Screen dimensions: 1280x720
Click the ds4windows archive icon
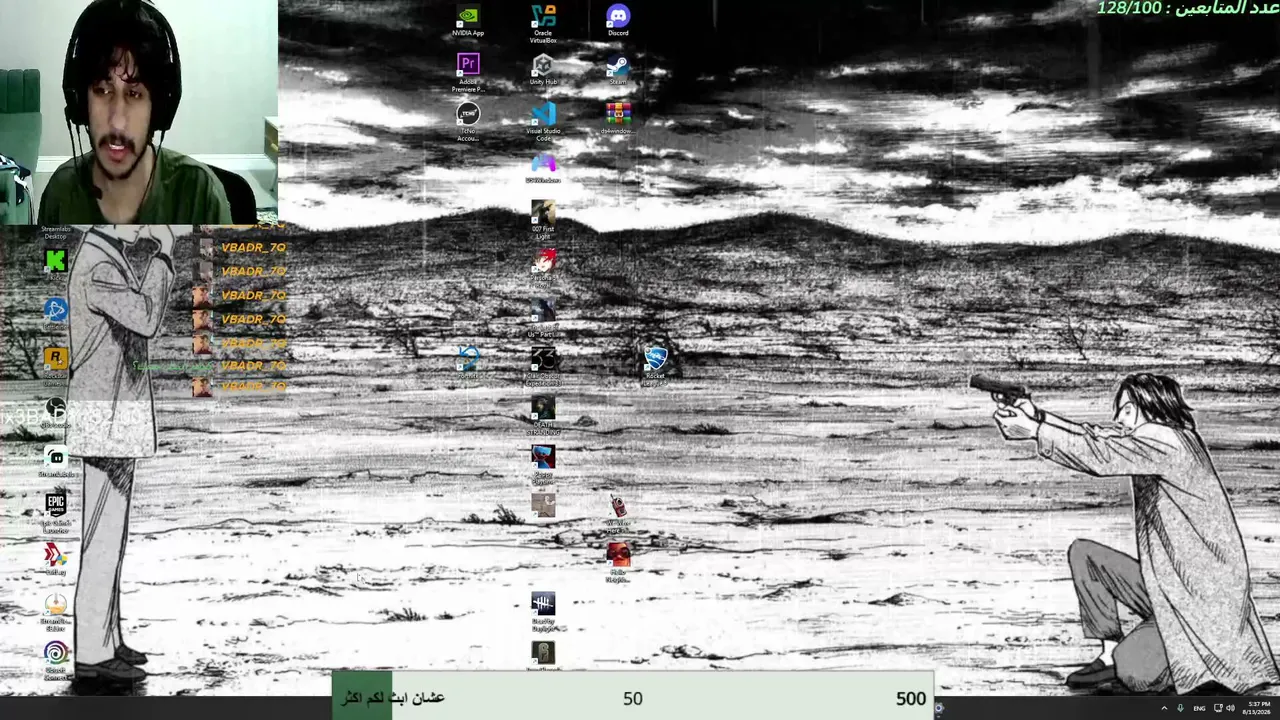pyautogui.click(x=618, y=118)
